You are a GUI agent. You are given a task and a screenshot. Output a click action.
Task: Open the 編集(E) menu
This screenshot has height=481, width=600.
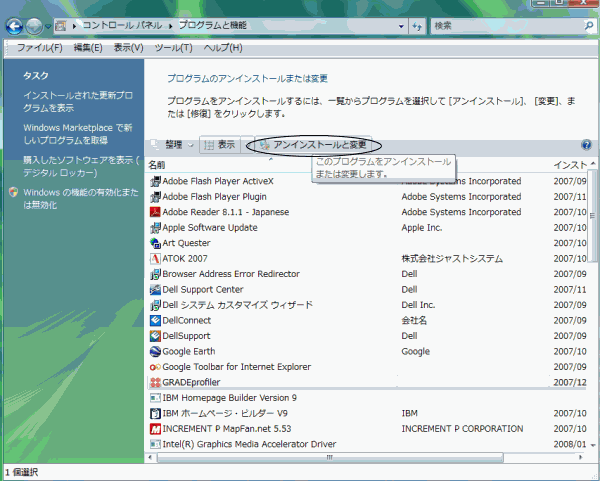[88, 48]
